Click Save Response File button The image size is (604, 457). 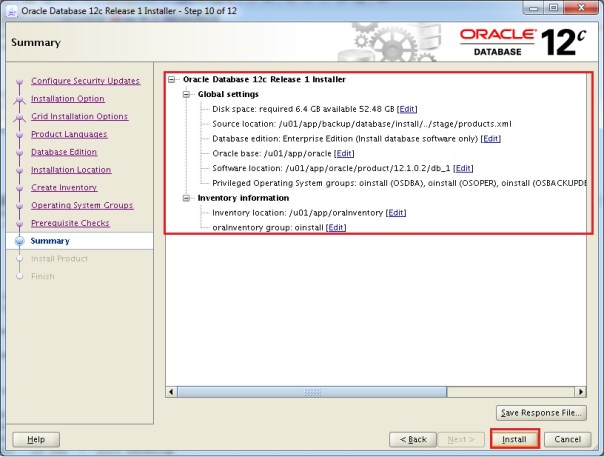click(x=540, y=413)
